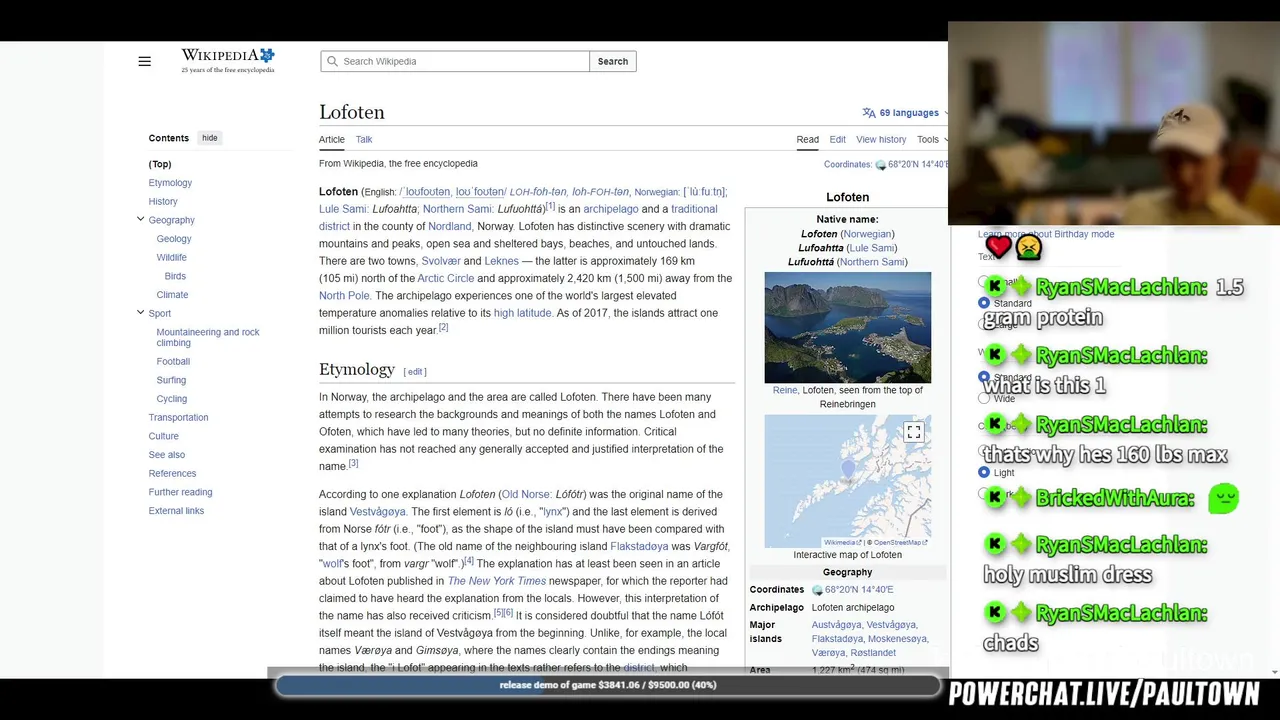Switch to the Talk tab

364,140
